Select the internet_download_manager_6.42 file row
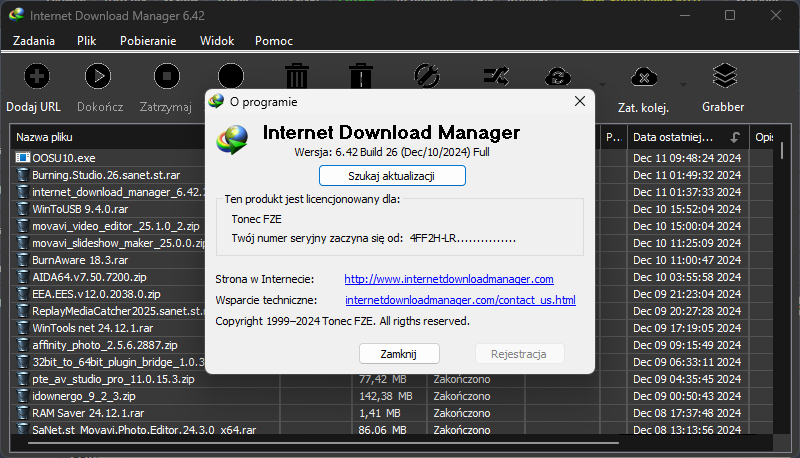This screenshot has height=458, width=800. 108,192
